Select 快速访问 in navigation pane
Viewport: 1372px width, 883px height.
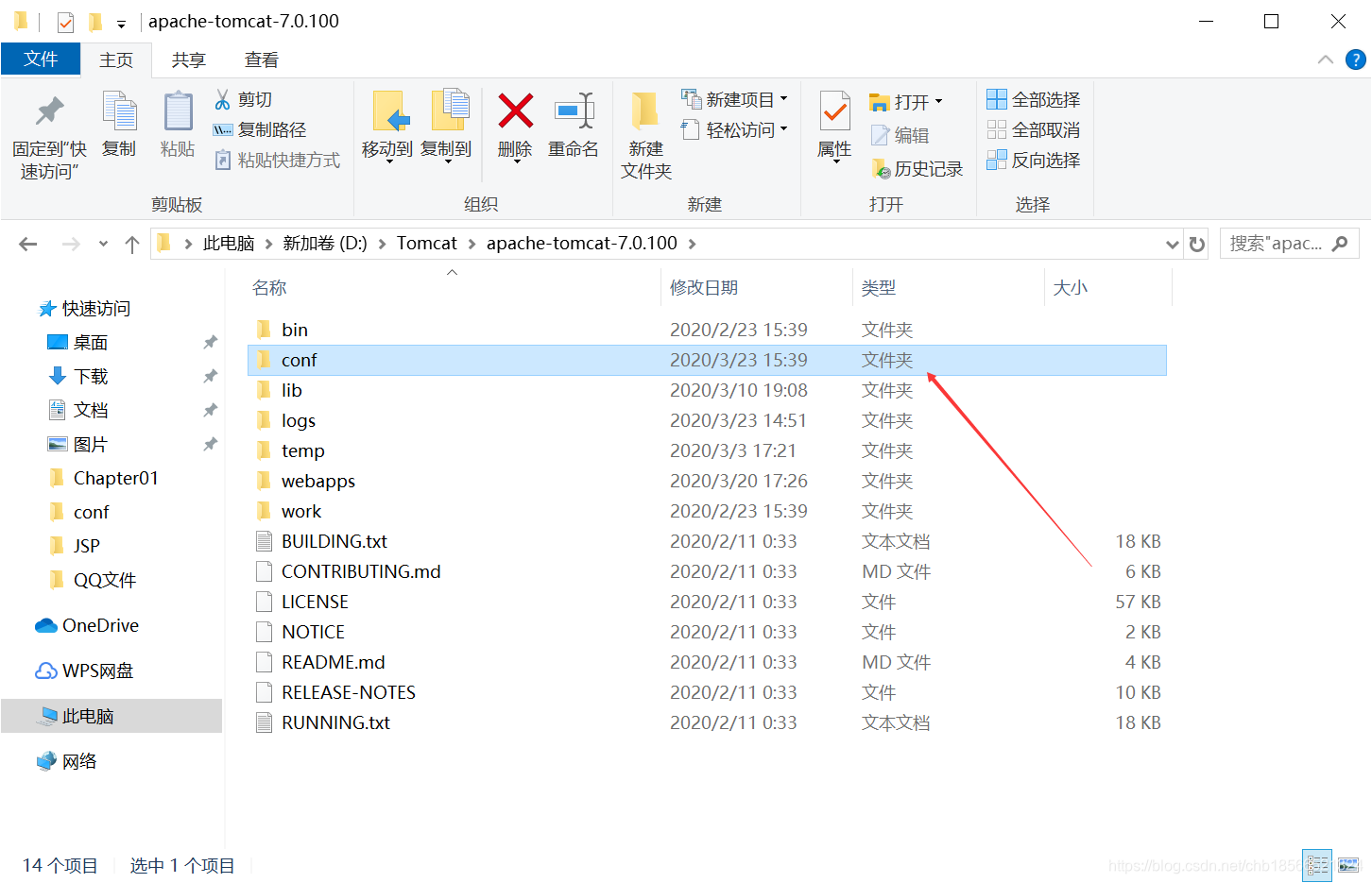(85, 308)
